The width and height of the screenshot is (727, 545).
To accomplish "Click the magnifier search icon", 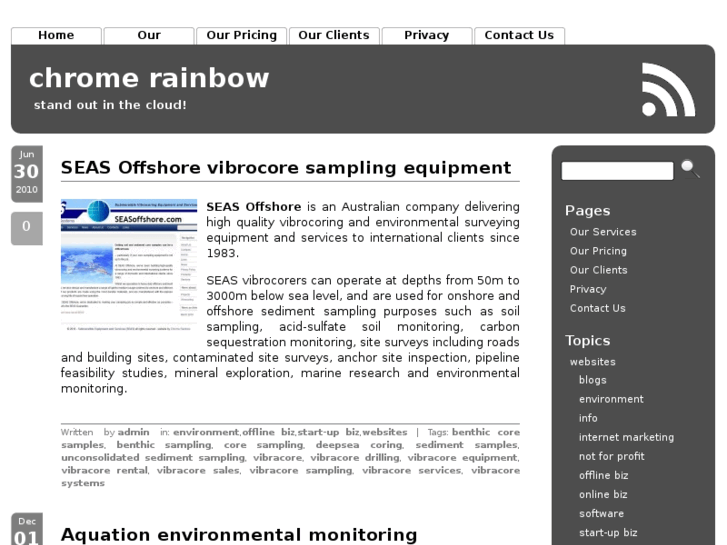I will tap(690, 168).
